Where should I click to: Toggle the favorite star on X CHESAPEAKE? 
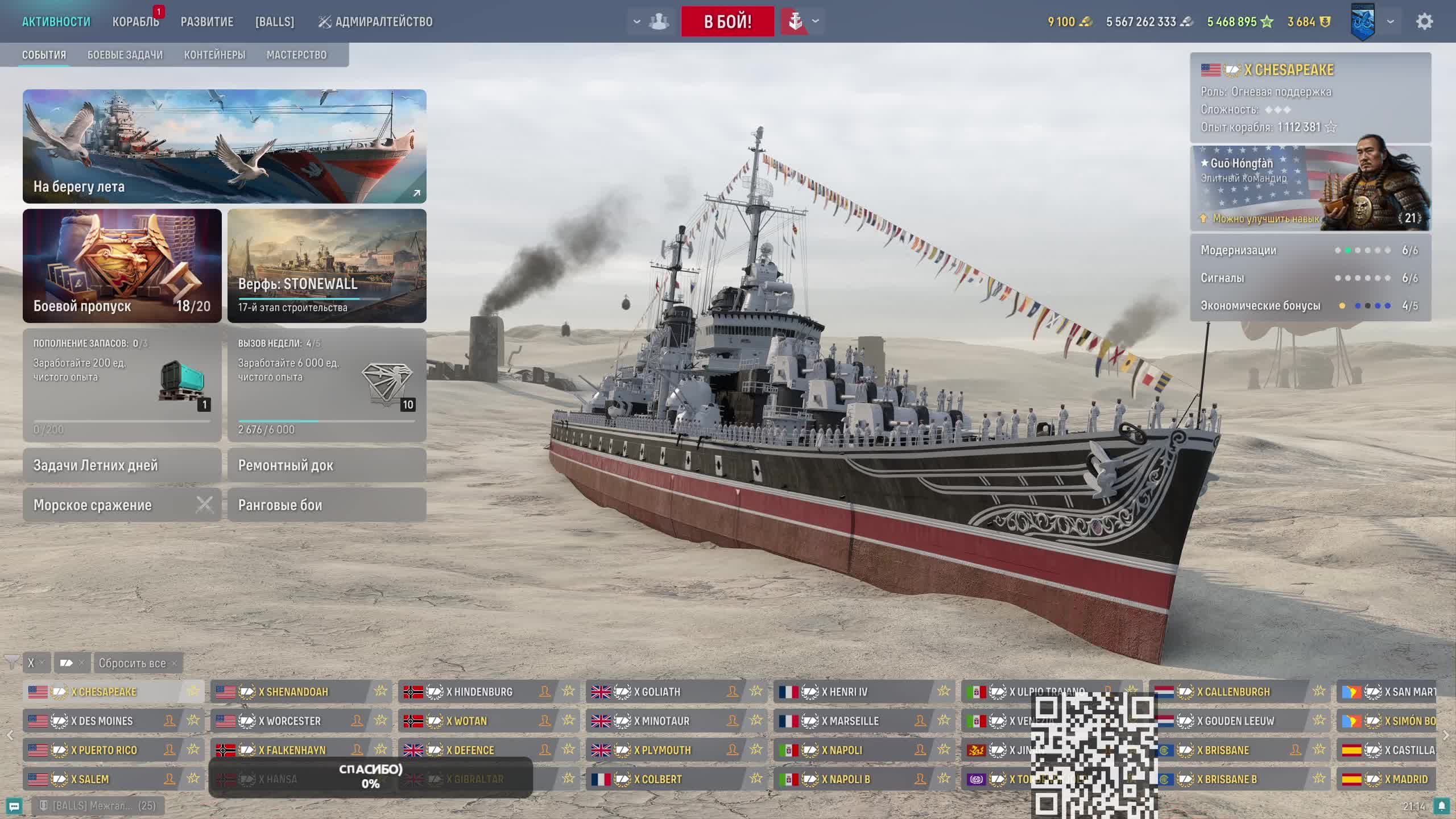click(x=193, y=691)
